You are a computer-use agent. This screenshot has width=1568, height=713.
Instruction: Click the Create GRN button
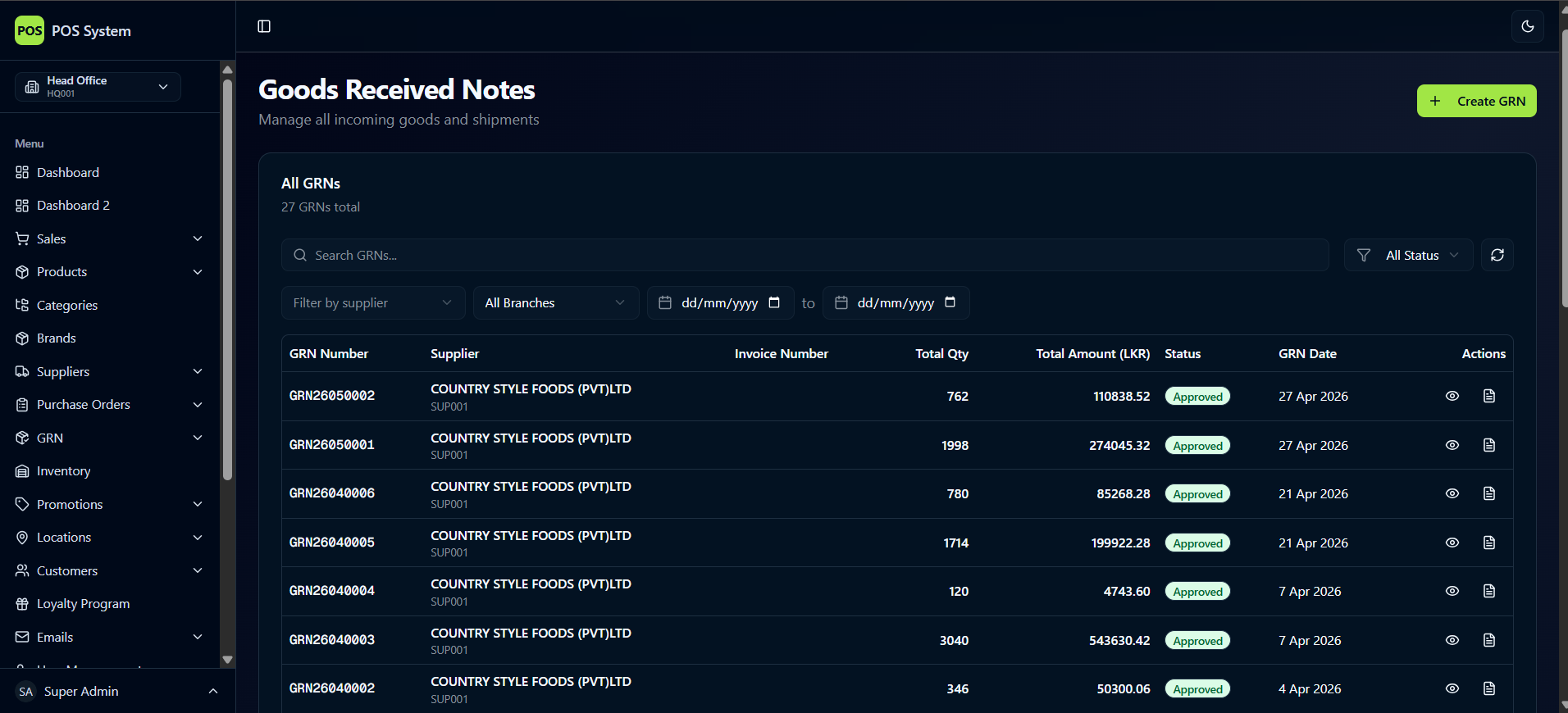pyautogui.click(x=1476, y=101)
